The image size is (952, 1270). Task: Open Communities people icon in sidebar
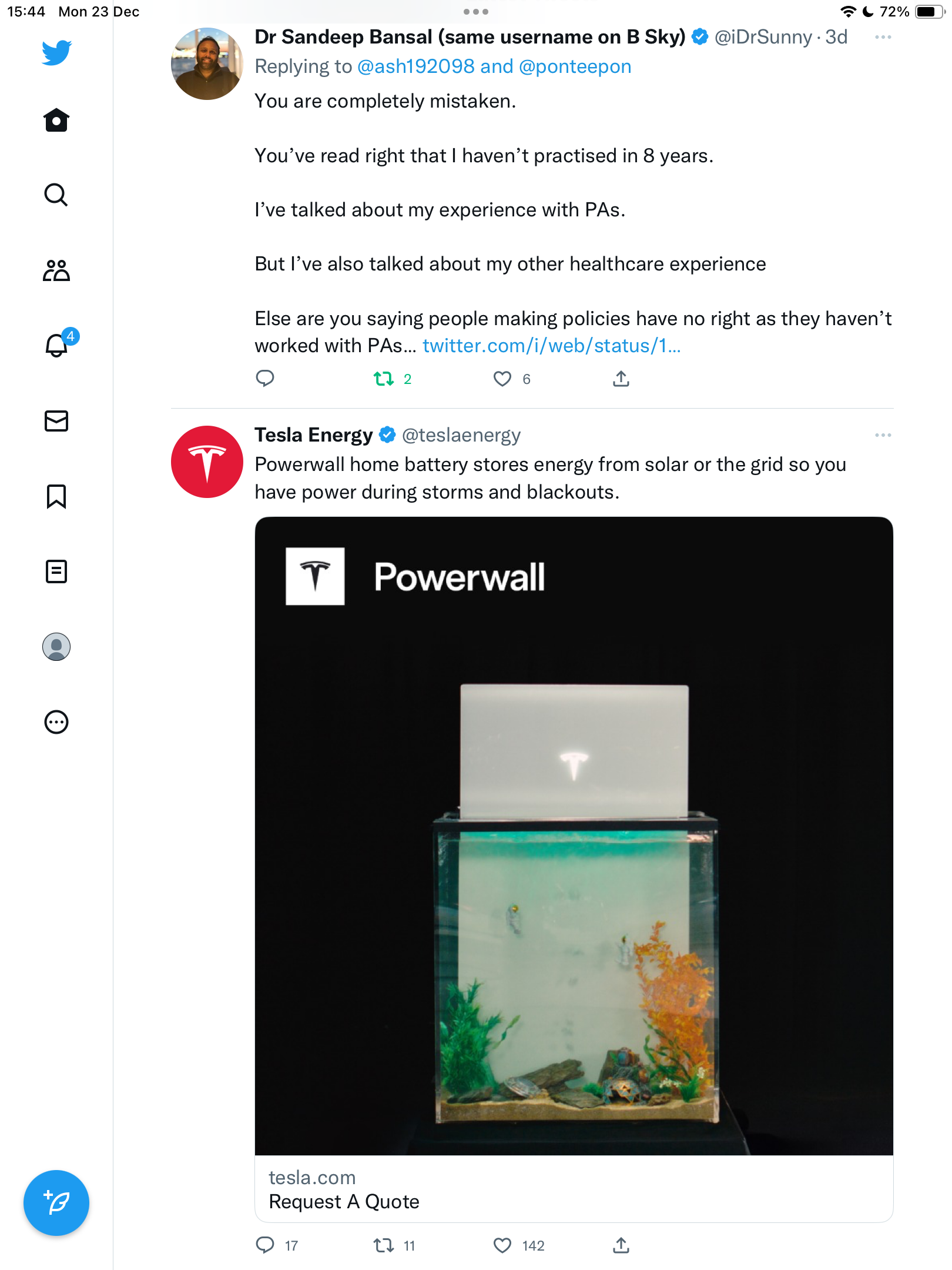pos(56,270)
